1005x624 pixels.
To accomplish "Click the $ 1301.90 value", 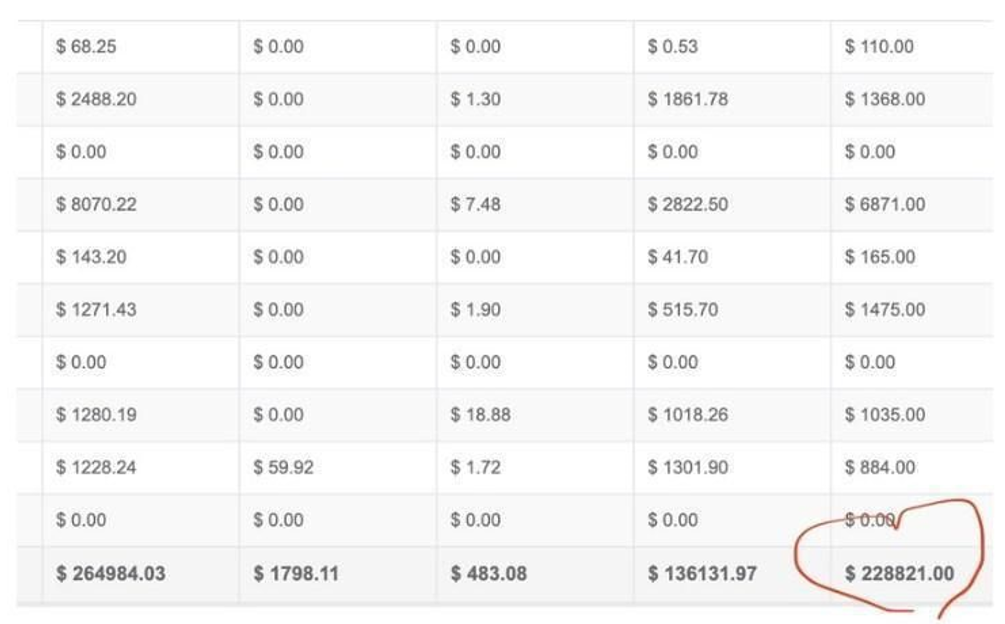I will (x=688, y=467).
